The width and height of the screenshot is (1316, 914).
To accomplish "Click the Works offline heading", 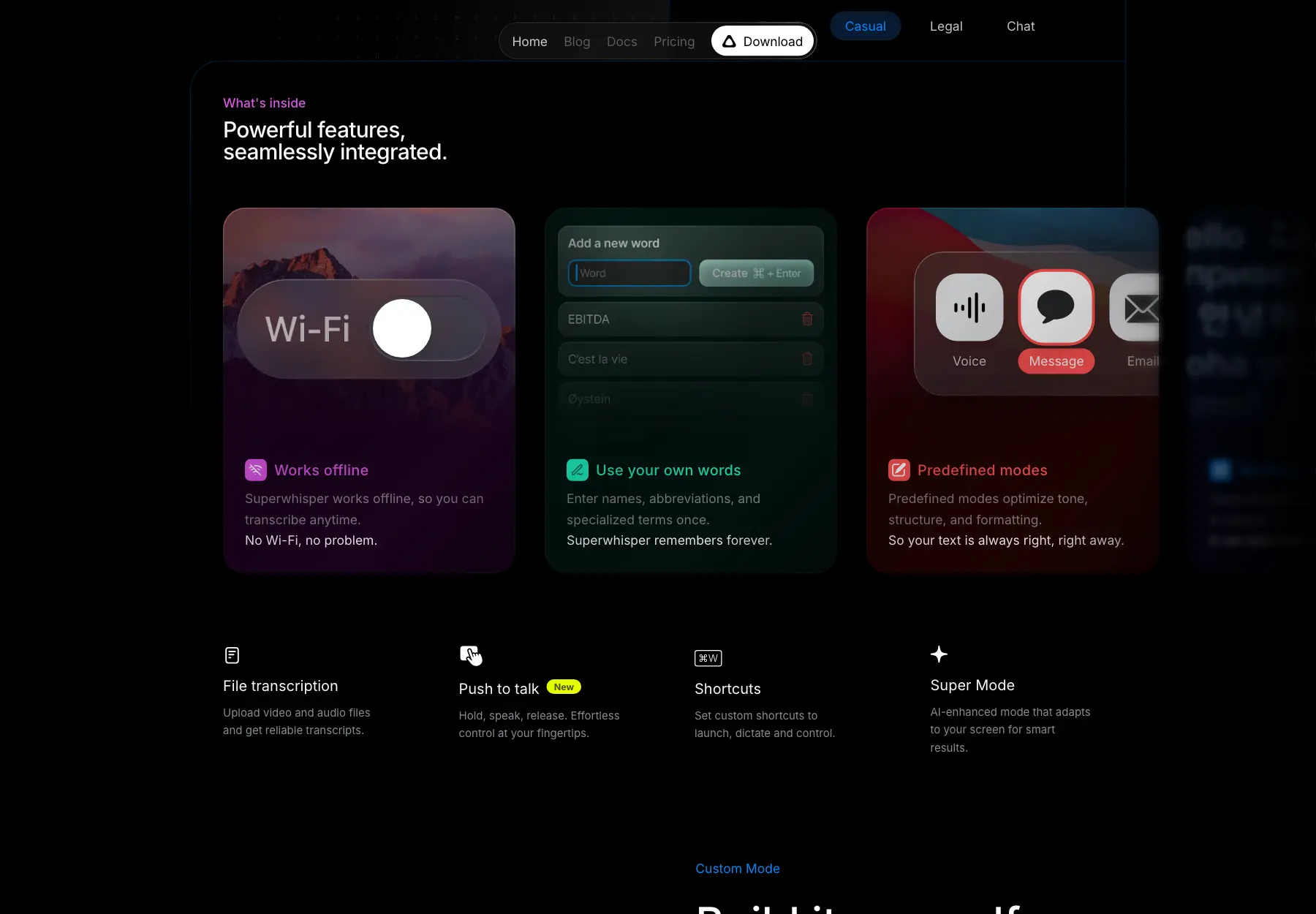I will (x=321, y=470).
